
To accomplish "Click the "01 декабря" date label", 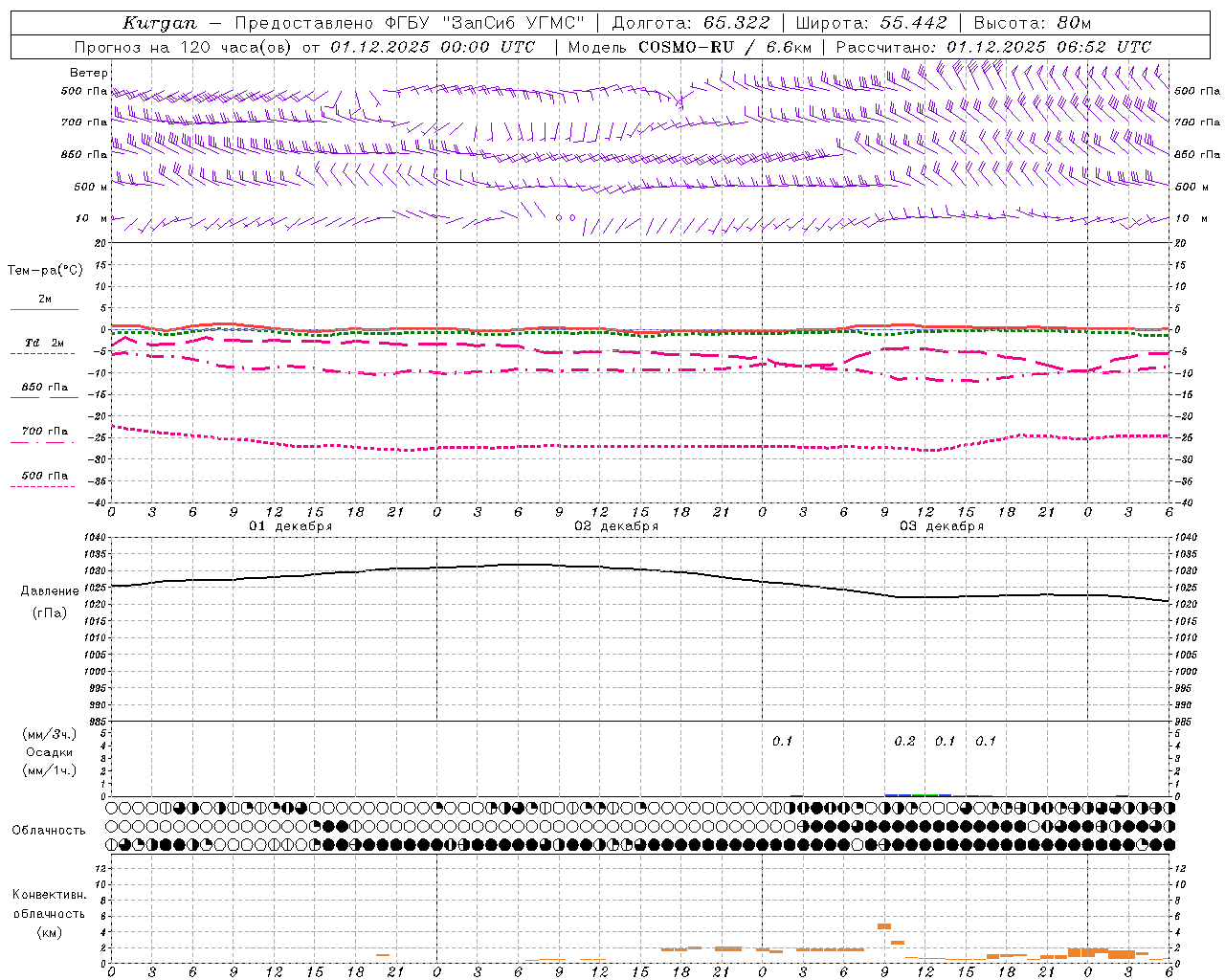I will (x=291, y=526).
